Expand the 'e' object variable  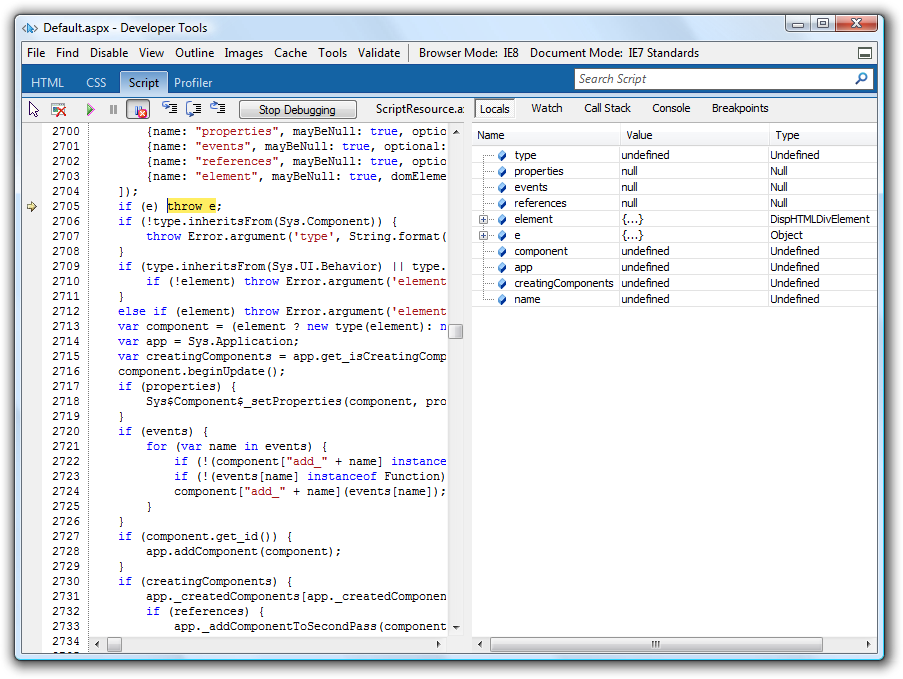click(484, 235)
